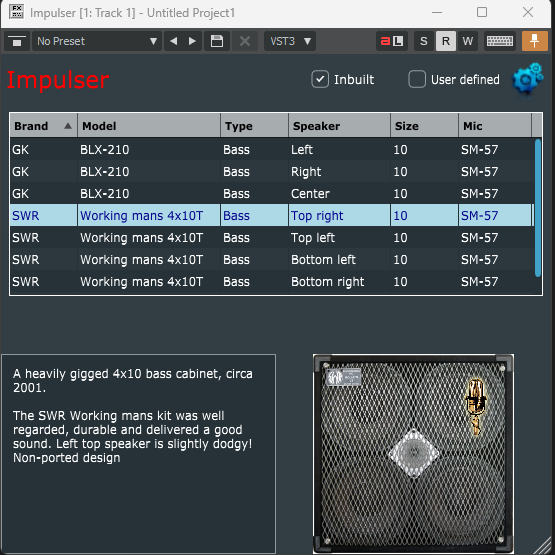This screenshot has width=555, height=555.
Task: Sort by the Size column header
Action: (x=424, y=126)
